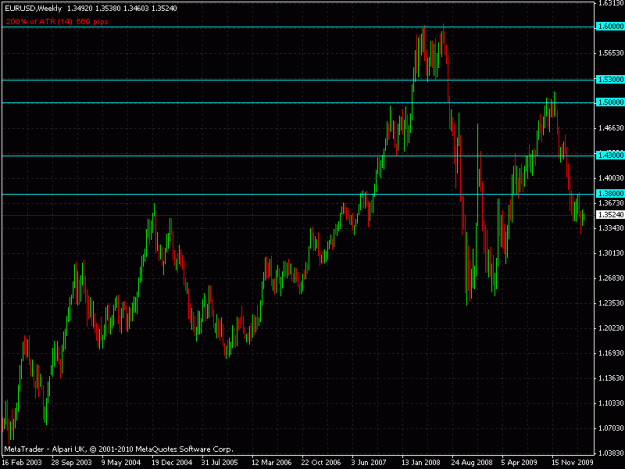Click the 1.23530 price axis label
Image resolution: width=625 pixels, height=469 pixels.
pos(611,303)
